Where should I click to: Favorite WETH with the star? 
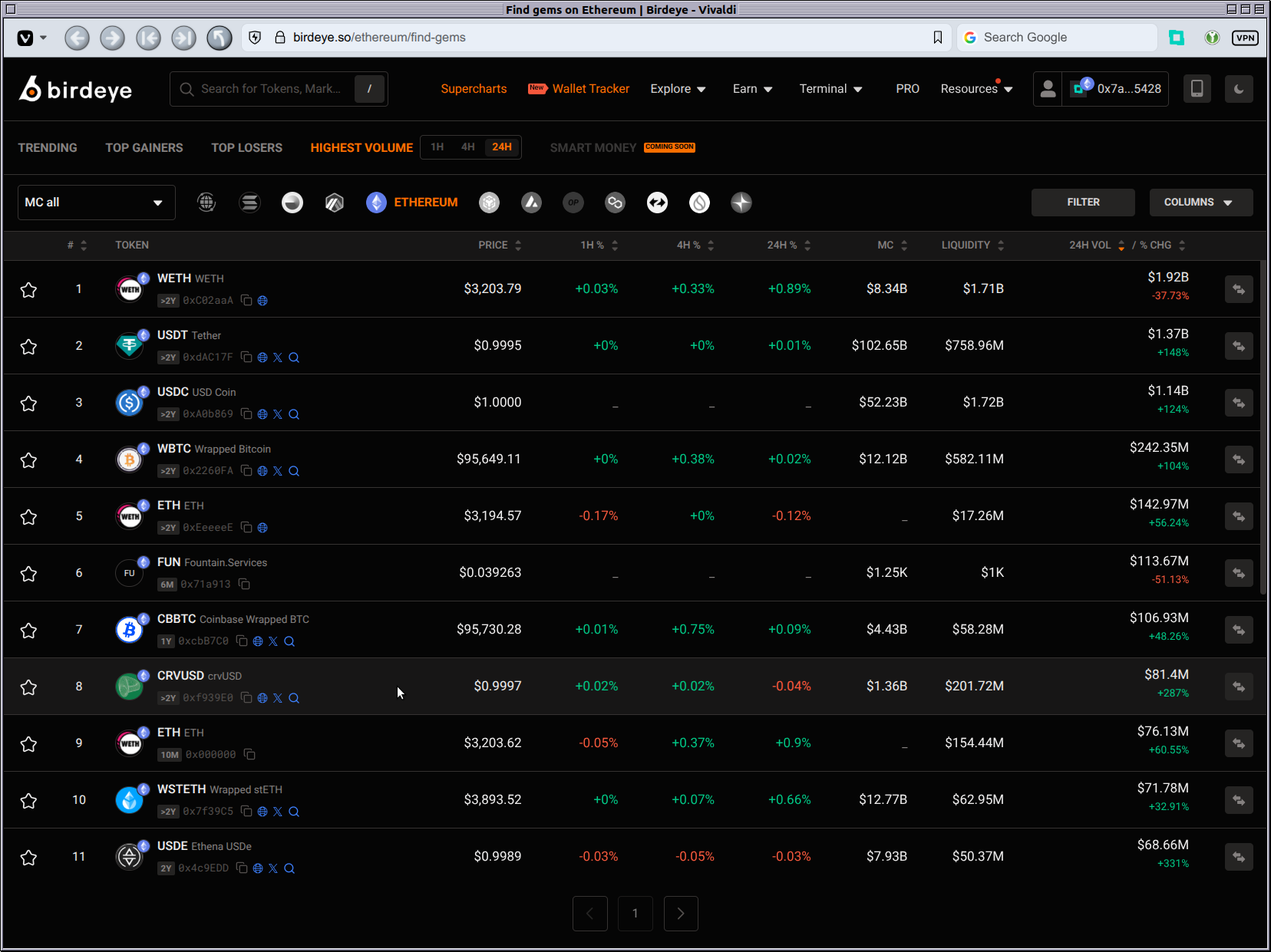click(x=28, y=290)
